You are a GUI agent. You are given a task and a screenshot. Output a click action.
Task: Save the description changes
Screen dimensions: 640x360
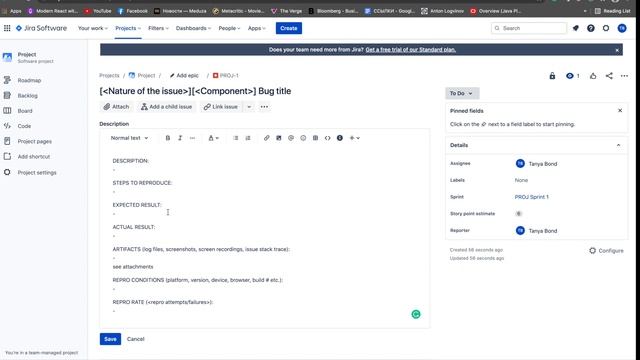[x=110, y=339]
